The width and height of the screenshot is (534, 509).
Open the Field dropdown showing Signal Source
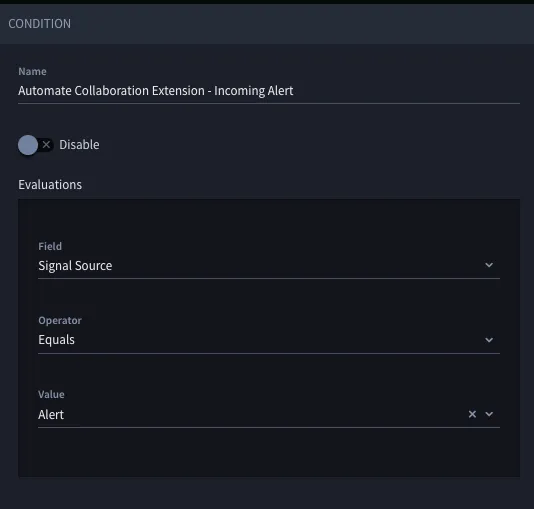[x=269, y=266]
